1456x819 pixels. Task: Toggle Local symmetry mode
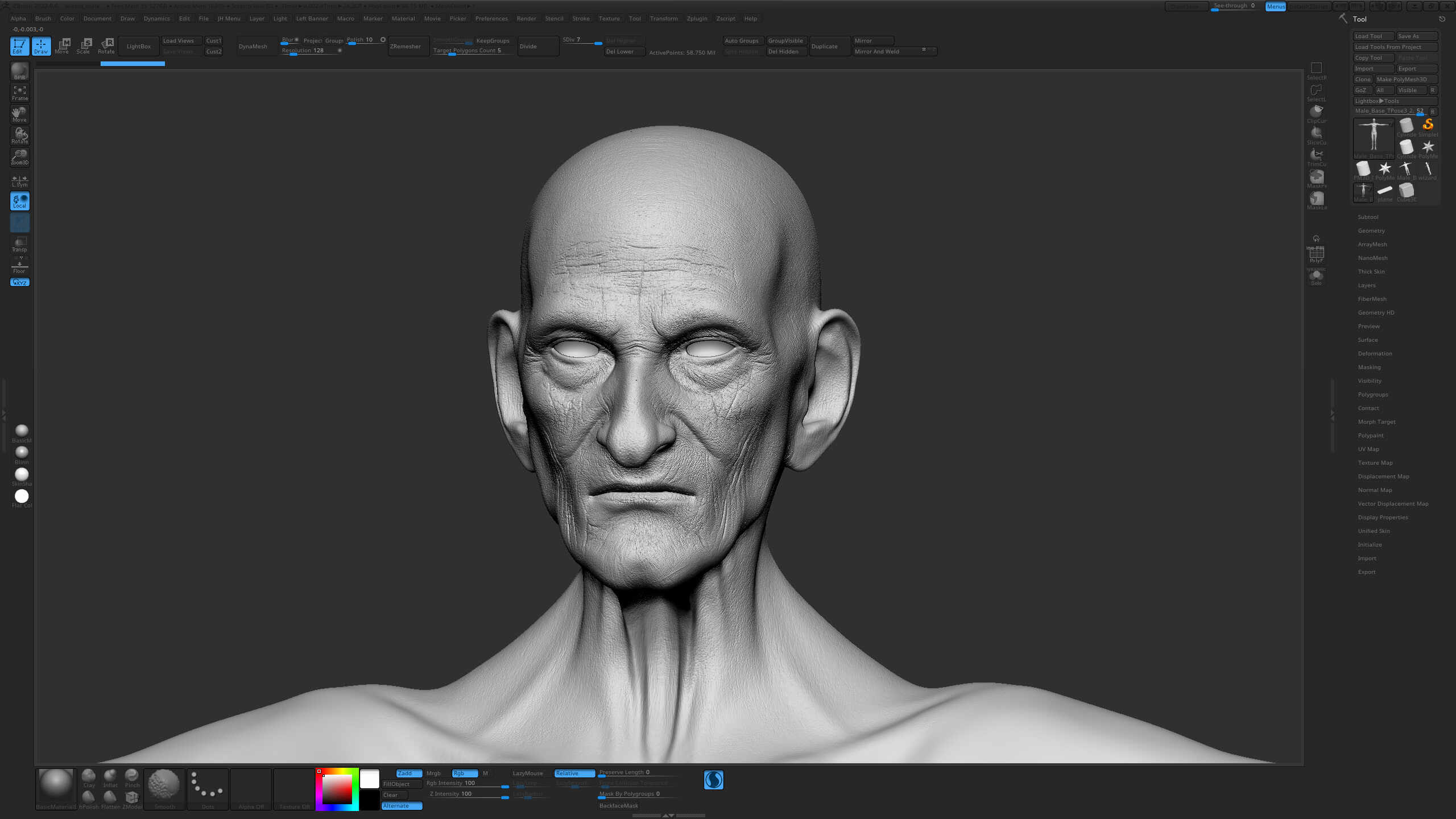coord(19,201)
